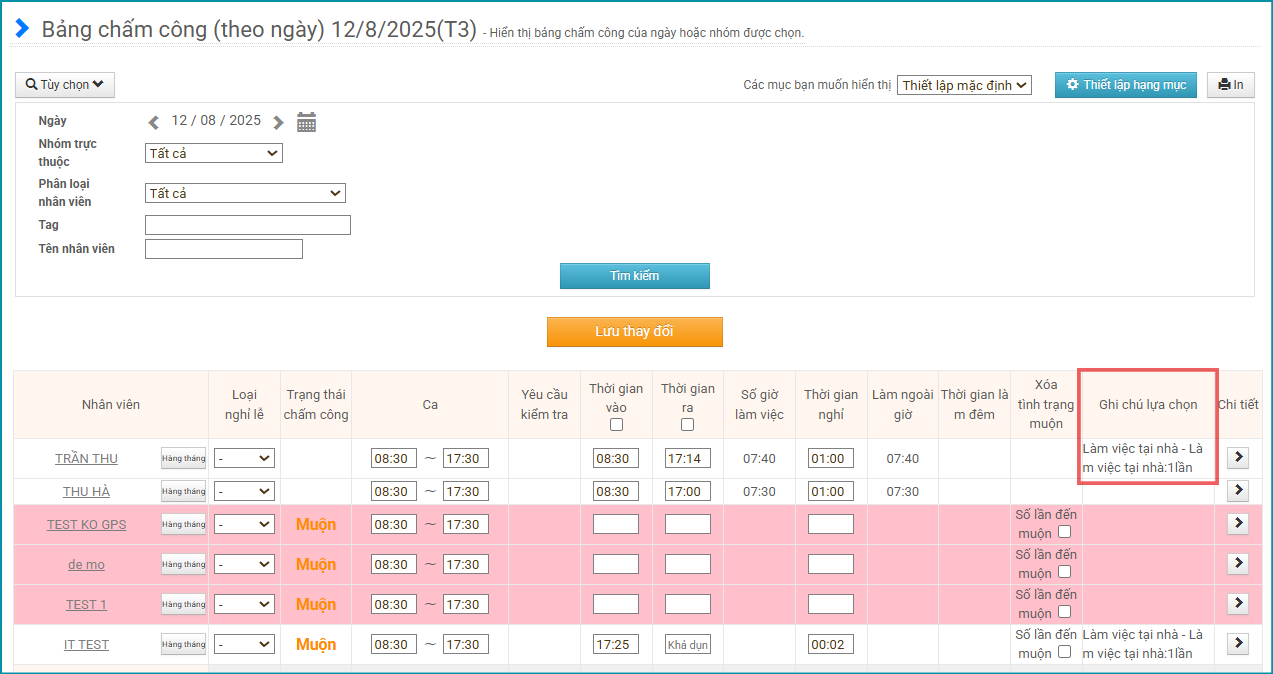Open Thiết lập hạng mục settings
Screen dimensions: 1273x674
[x=1125, y=85]
